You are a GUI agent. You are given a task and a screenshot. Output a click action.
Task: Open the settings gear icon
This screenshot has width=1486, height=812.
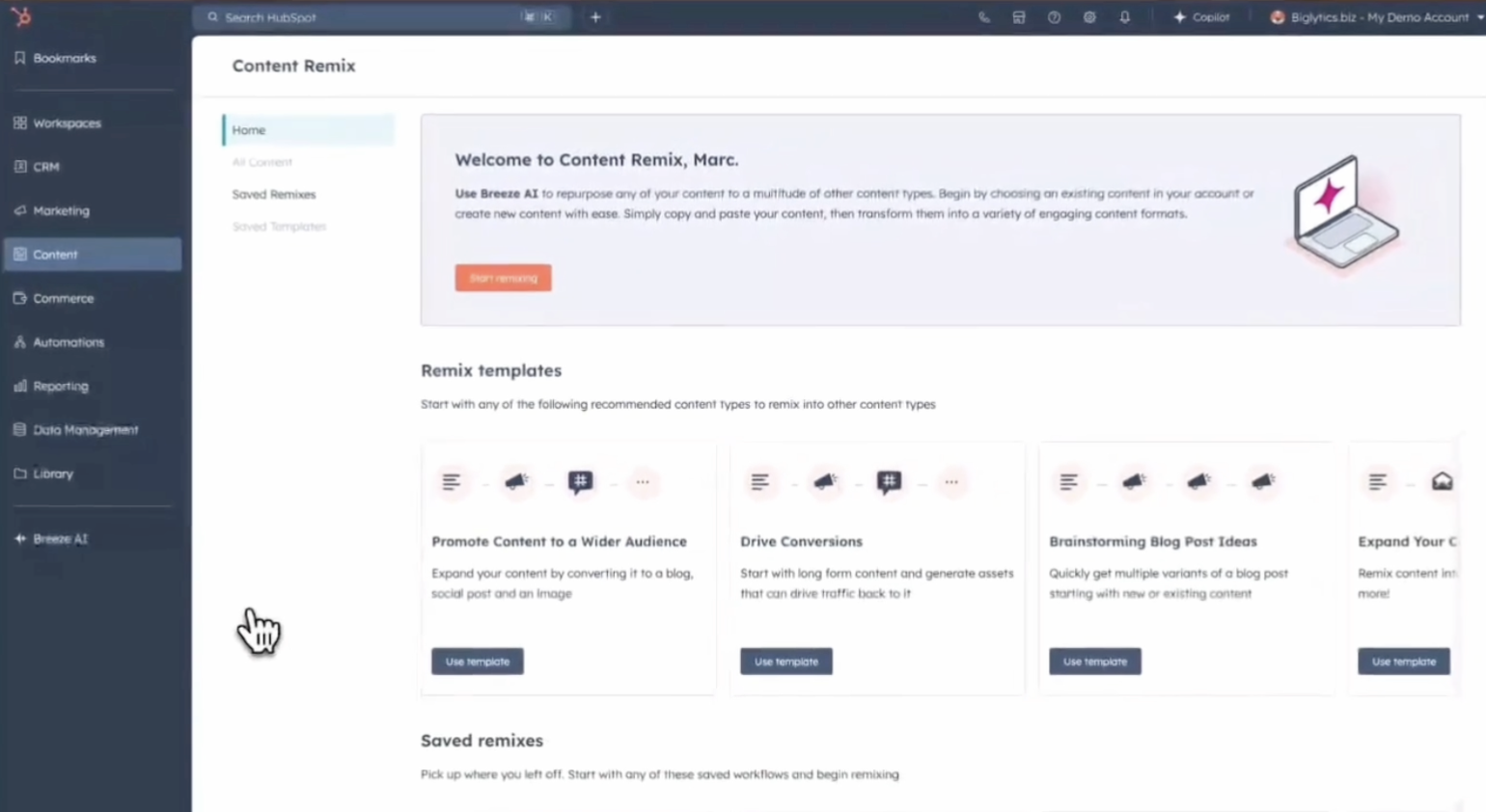(x=1089, y=17)
